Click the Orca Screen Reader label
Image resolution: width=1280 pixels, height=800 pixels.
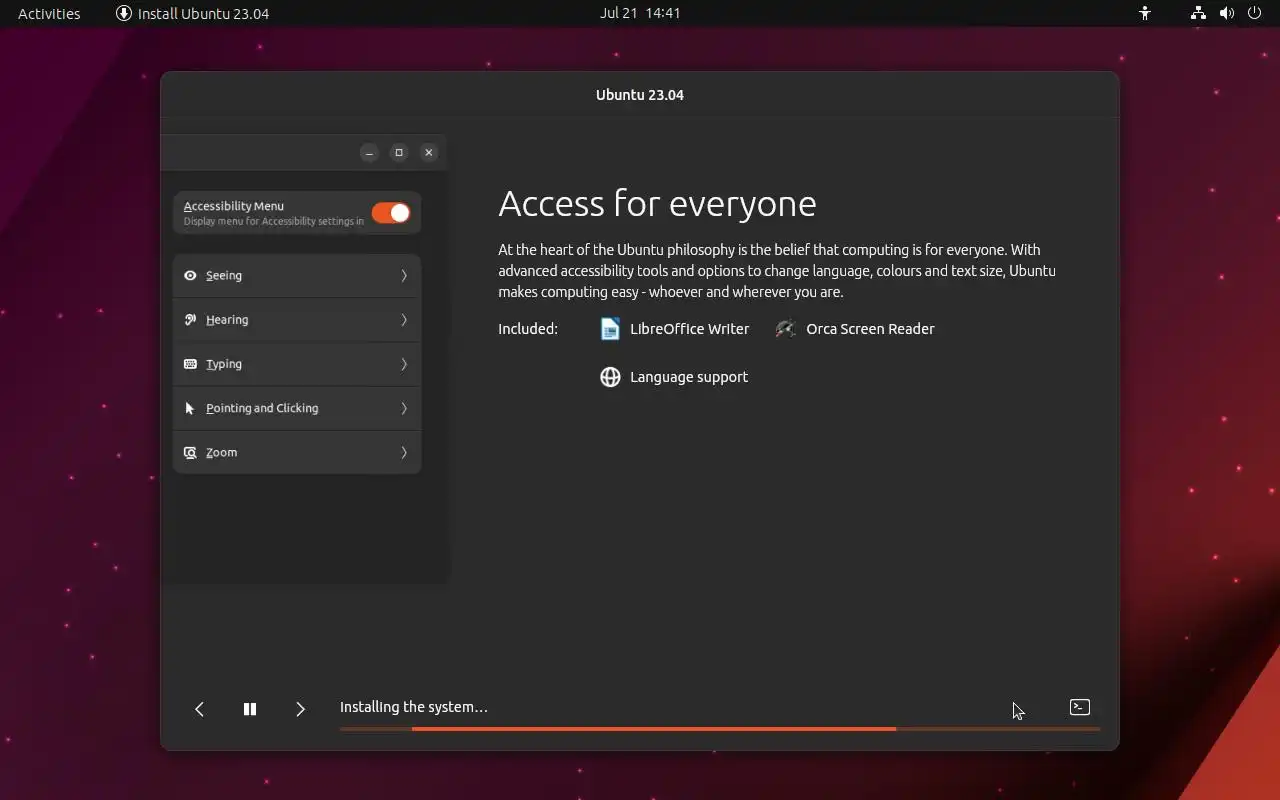click(870, 329)
